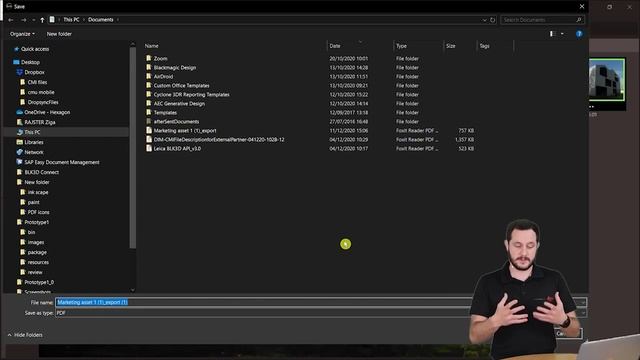Sort files by Tags column
Screen dimensions: 640x360
click(484, 46)
